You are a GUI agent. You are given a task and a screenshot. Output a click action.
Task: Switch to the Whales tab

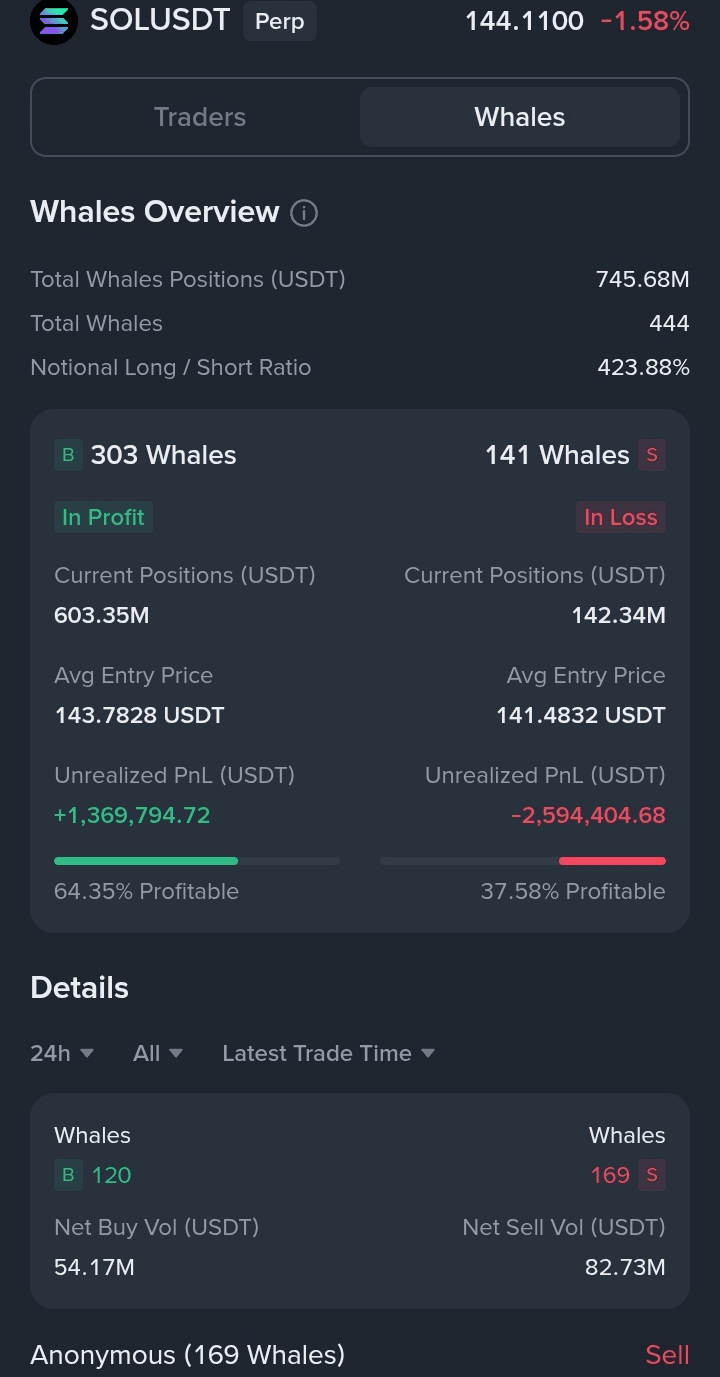[x=520, y=117]
